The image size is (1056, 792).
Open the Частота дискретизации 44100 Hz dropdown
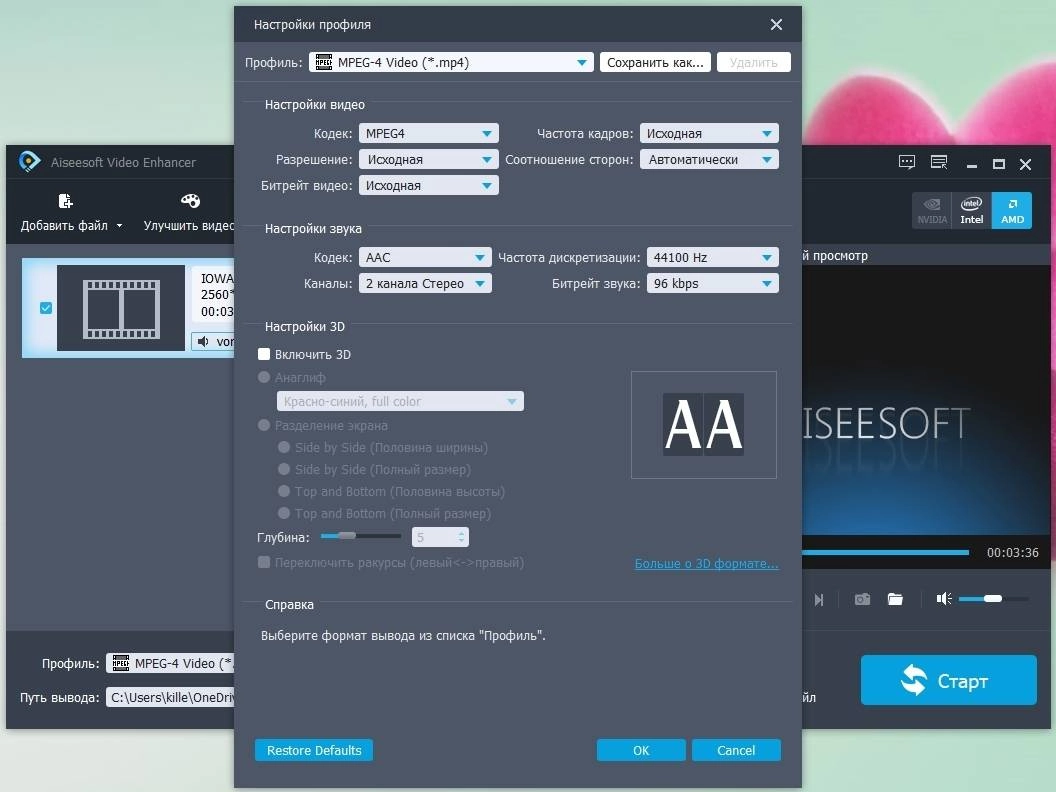(713, 257)
